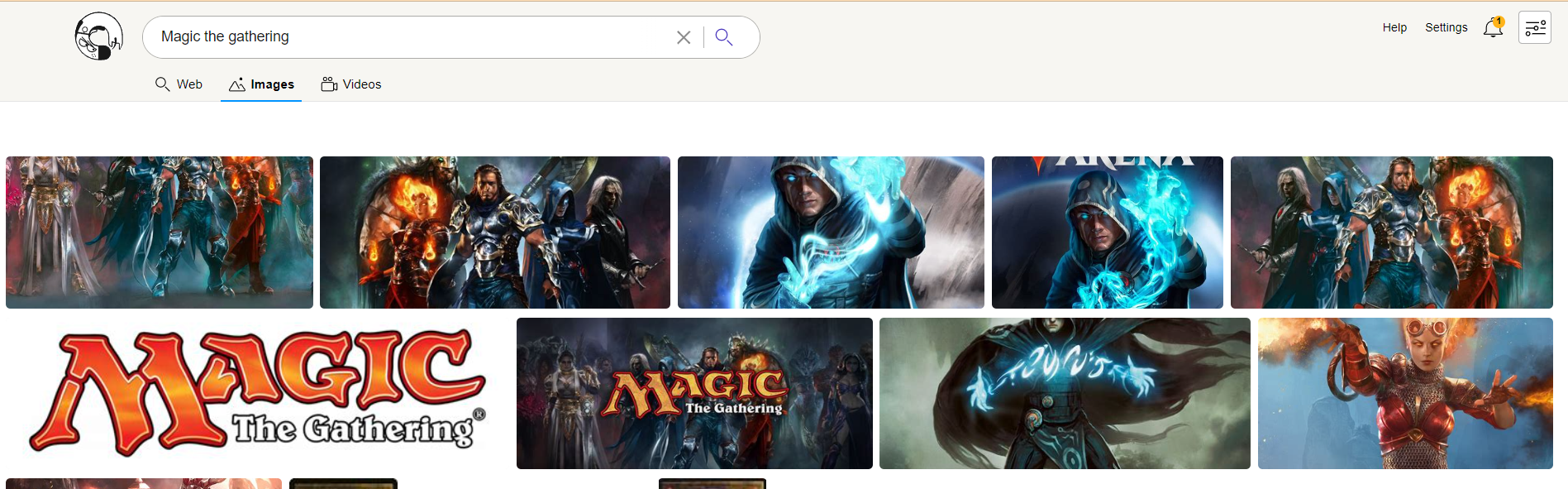1568x489 pixels.
Task: Open the hooded mage image with gray background
Action: tap(831, 233)
